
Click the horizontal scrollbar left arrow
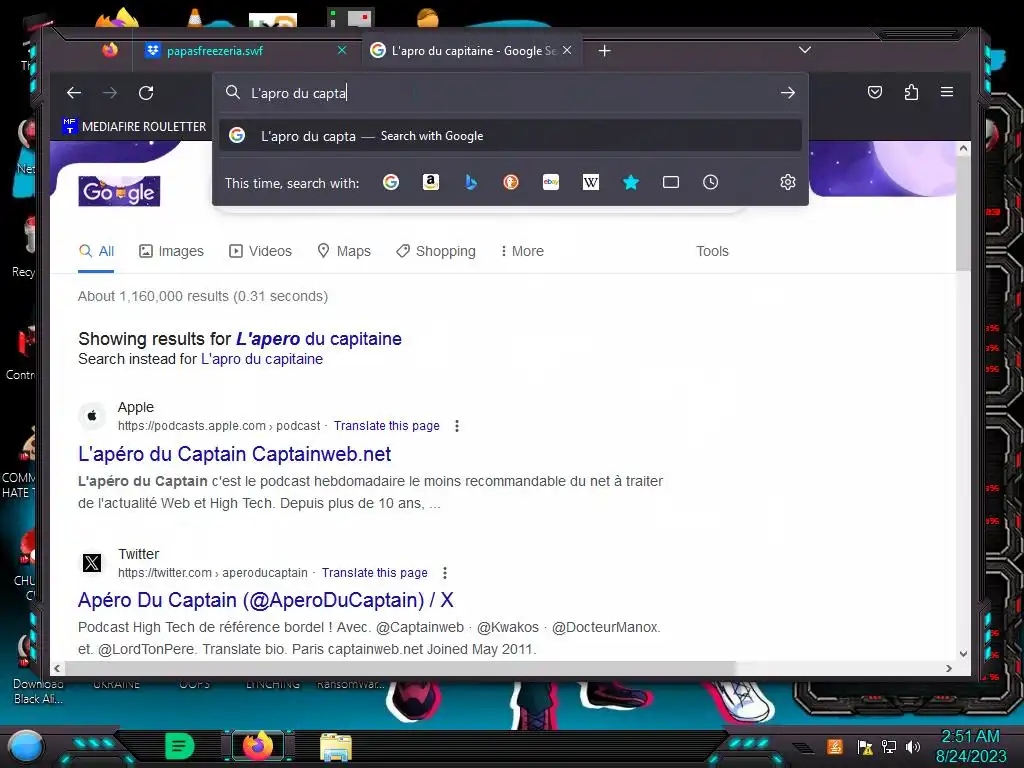click(x=57, y=668)
